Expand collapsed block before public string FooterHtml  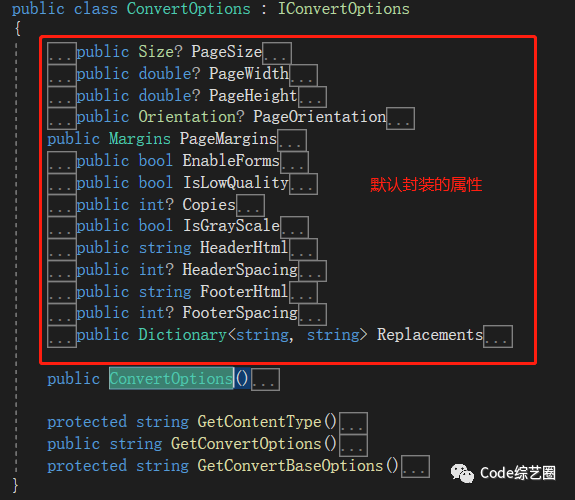pos(62,293)
